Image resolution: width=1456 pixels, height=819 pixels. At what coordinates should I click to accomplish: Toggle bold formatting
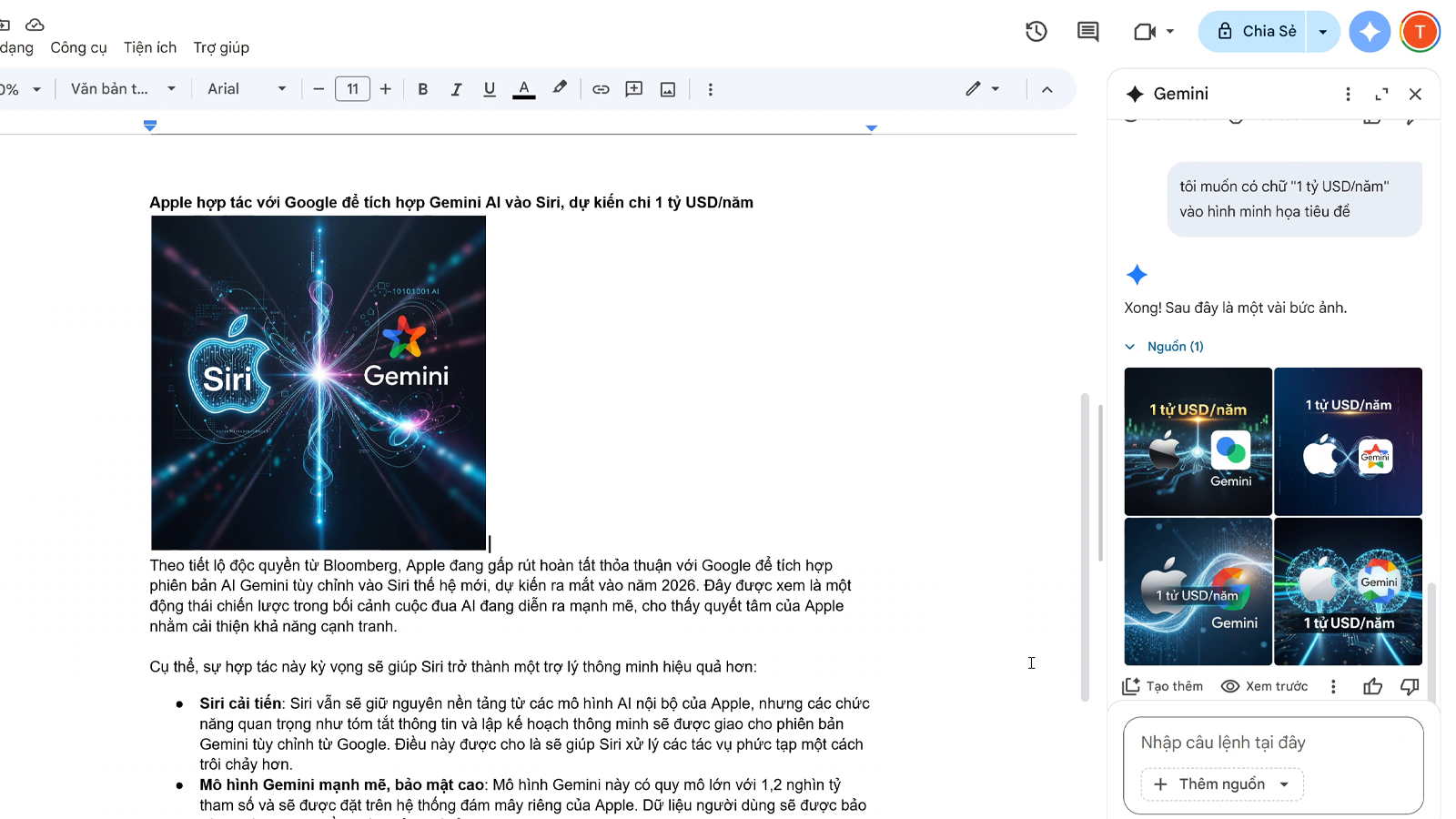pos(422,89)
